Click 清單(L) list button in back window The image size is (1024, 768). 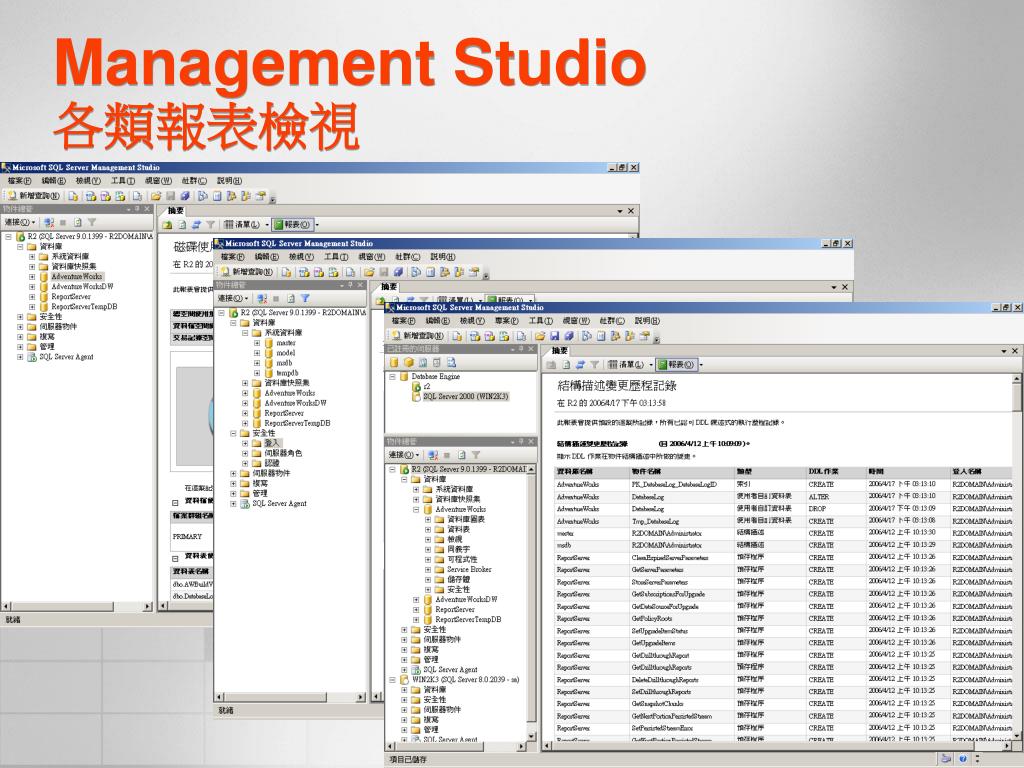click(241, 224)
